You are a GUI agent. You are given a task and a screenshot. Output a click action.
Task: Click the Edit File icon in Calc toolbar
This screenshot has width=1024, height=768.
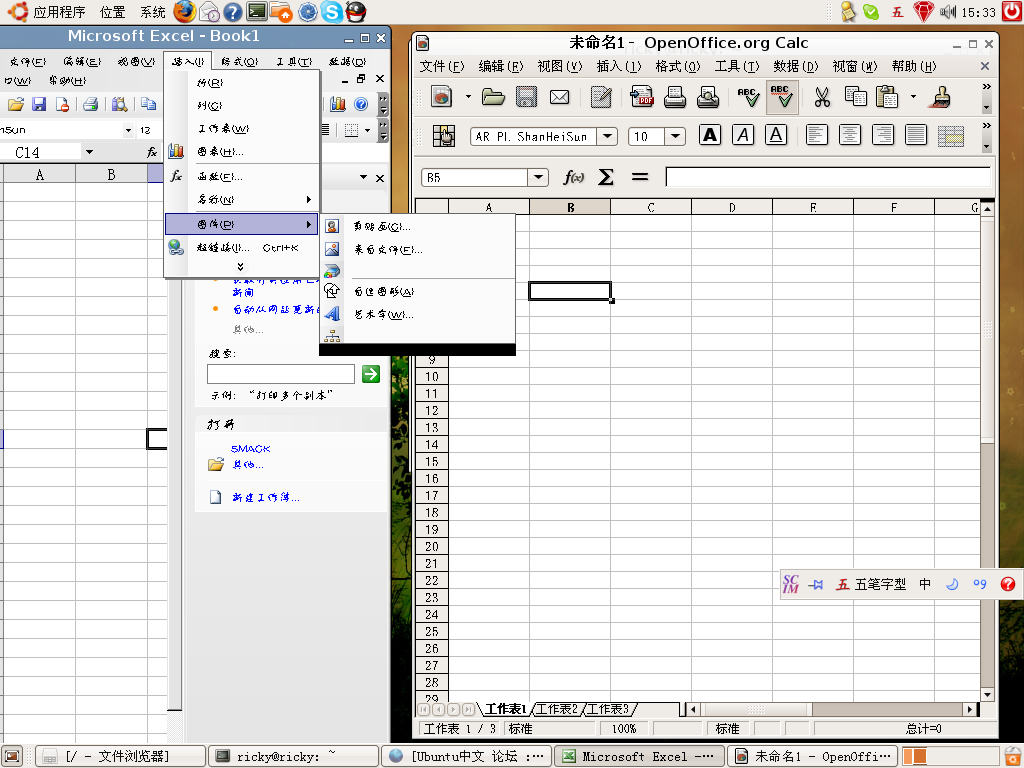601,97
